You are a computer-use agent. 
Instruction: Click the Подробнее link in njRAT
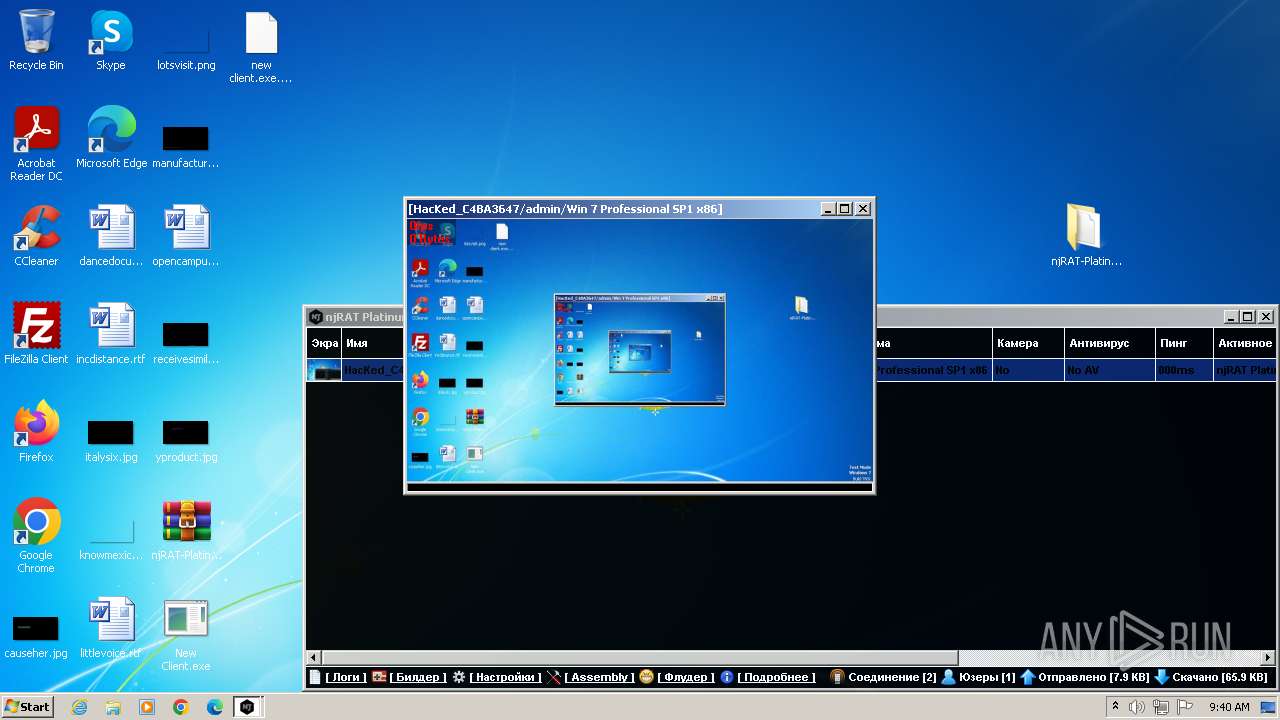(x=776, y=677)
